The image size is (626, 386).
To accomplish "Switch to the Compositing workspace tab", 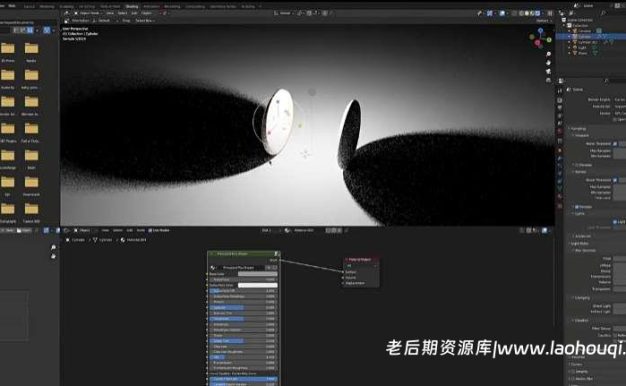I will tap(195, 6).
